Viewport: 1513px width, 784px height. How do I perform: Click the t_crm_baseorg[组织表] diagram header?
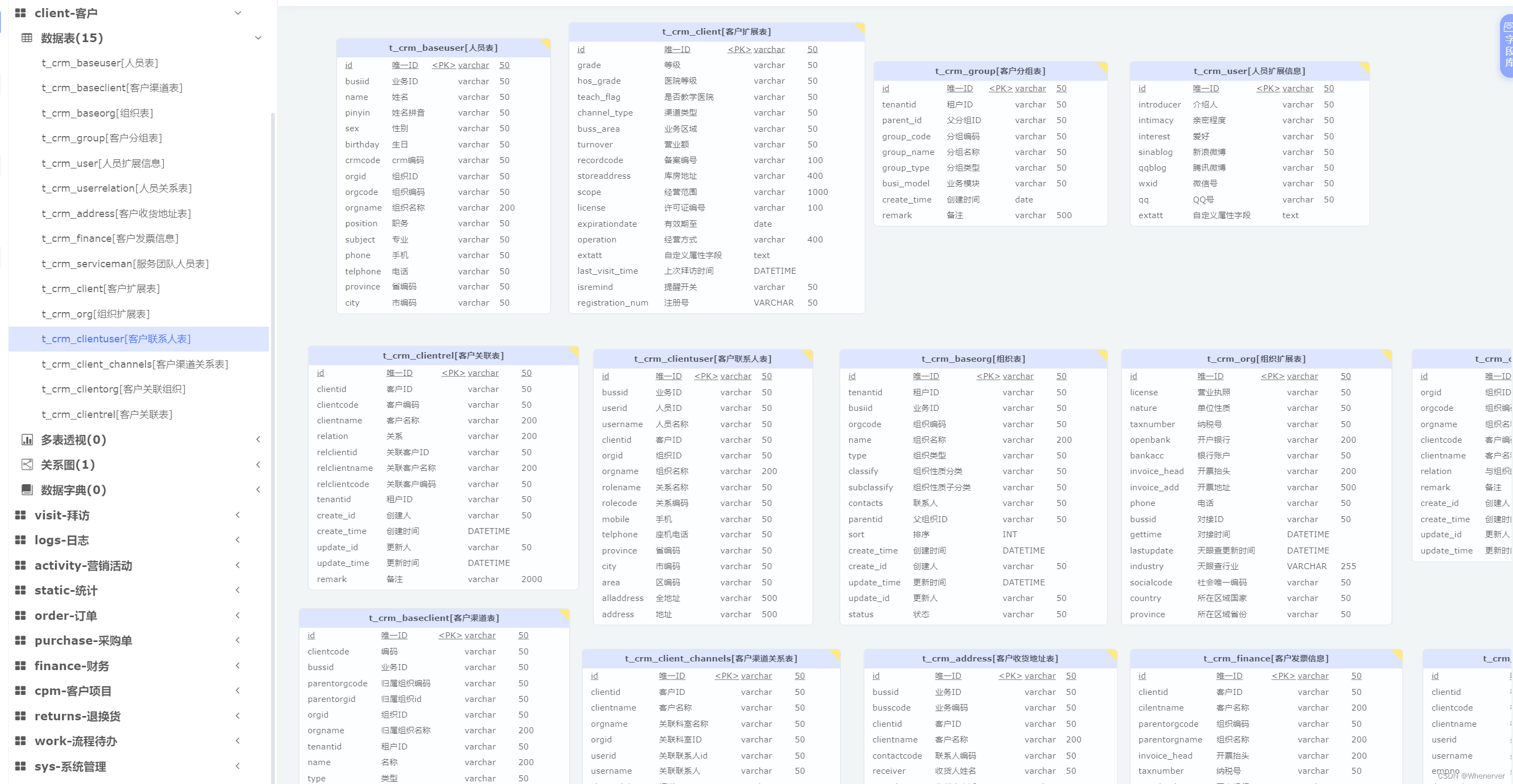973,359
